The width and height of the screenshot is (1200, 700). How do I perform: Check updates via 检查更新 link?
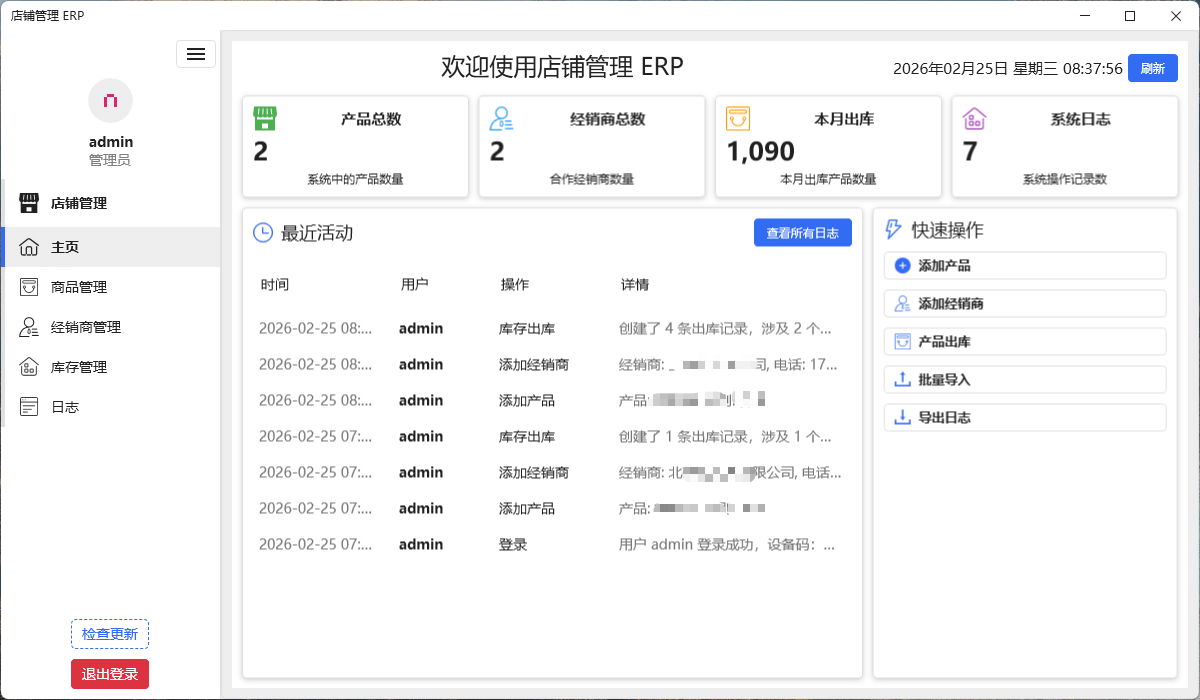[109, 633]
